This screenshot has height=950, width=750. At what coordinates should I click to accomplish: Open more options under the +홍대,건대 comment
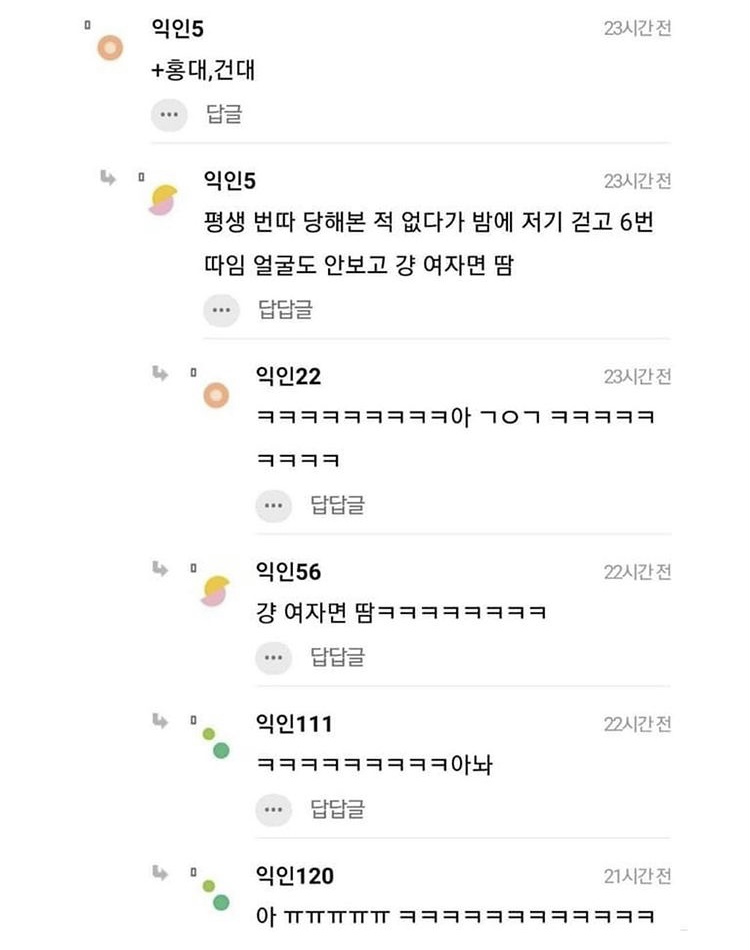click(169, 114)
